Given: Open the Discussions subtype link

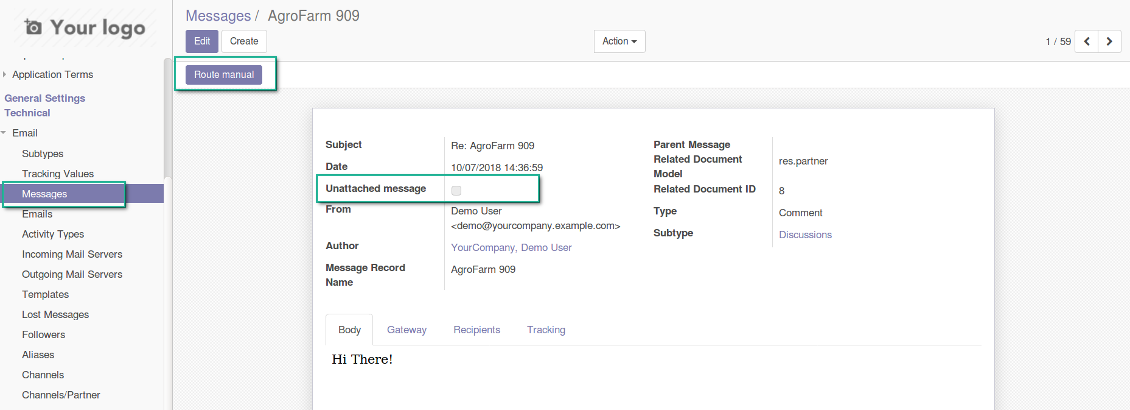Looking at the screenshot, I should tap(804, 234).
